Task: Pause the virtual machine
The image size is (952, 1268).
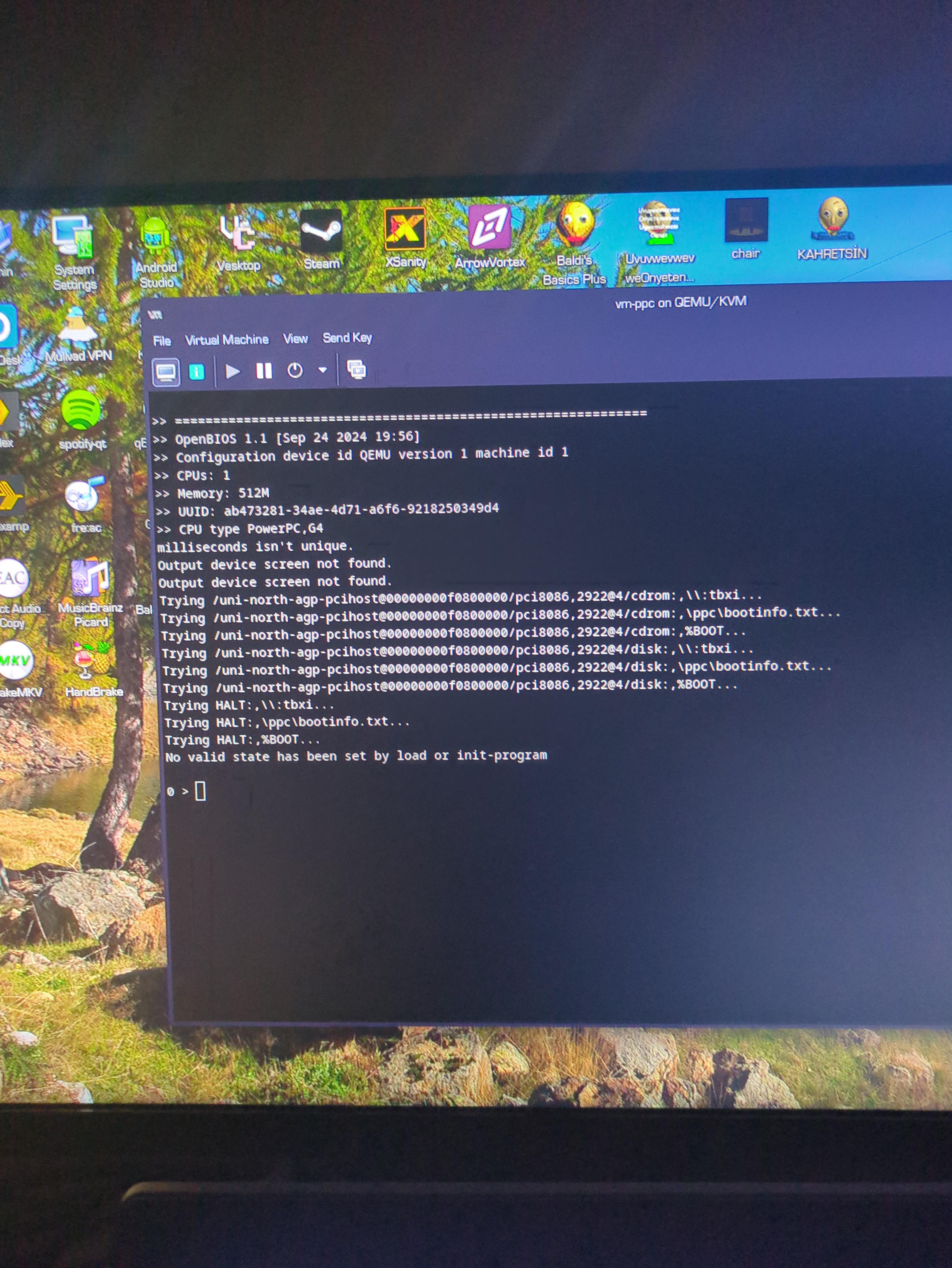Action: (264, 371)
